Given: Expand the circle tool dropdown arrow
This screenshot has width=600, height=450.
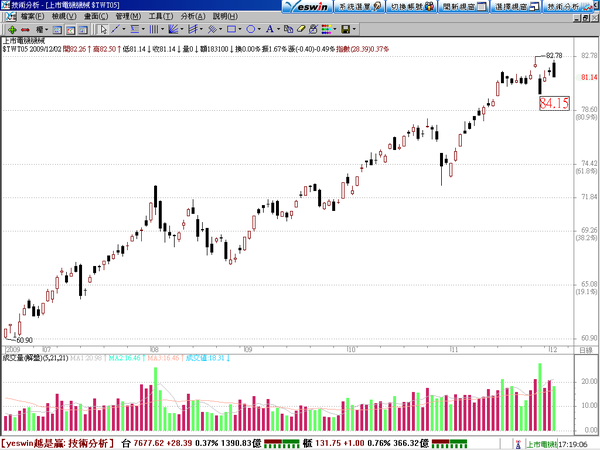Looking at the screenshot, I should pos(259,29).
